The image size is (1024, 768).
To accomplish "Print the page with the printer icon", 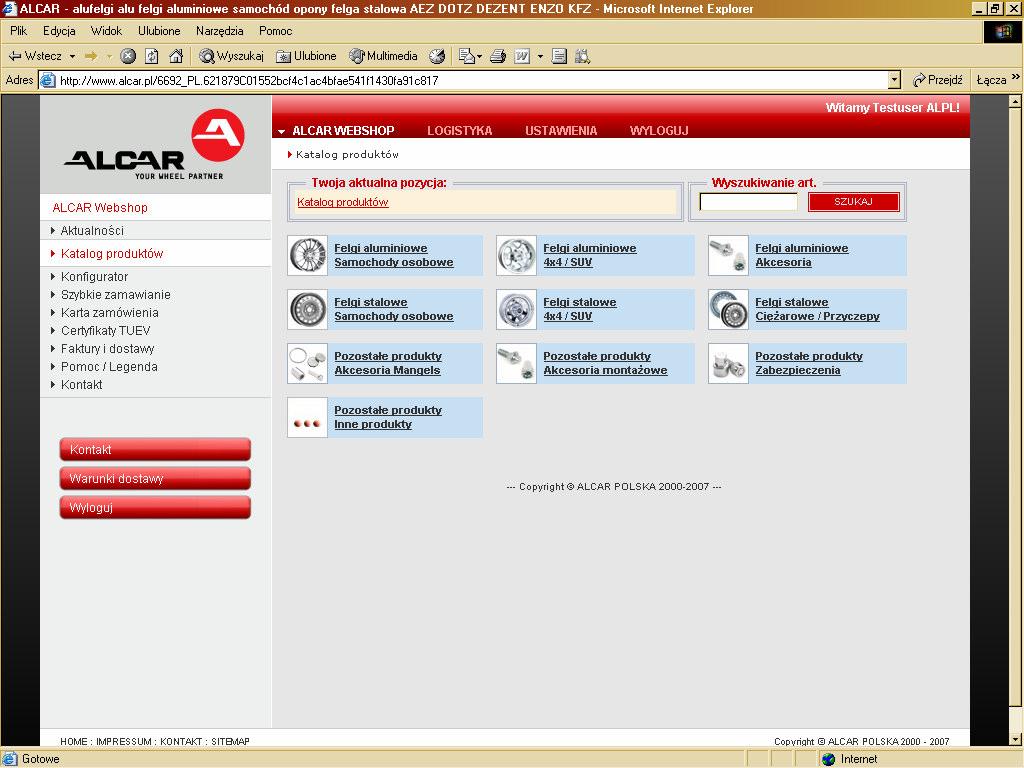I will (x=498, y=56).
